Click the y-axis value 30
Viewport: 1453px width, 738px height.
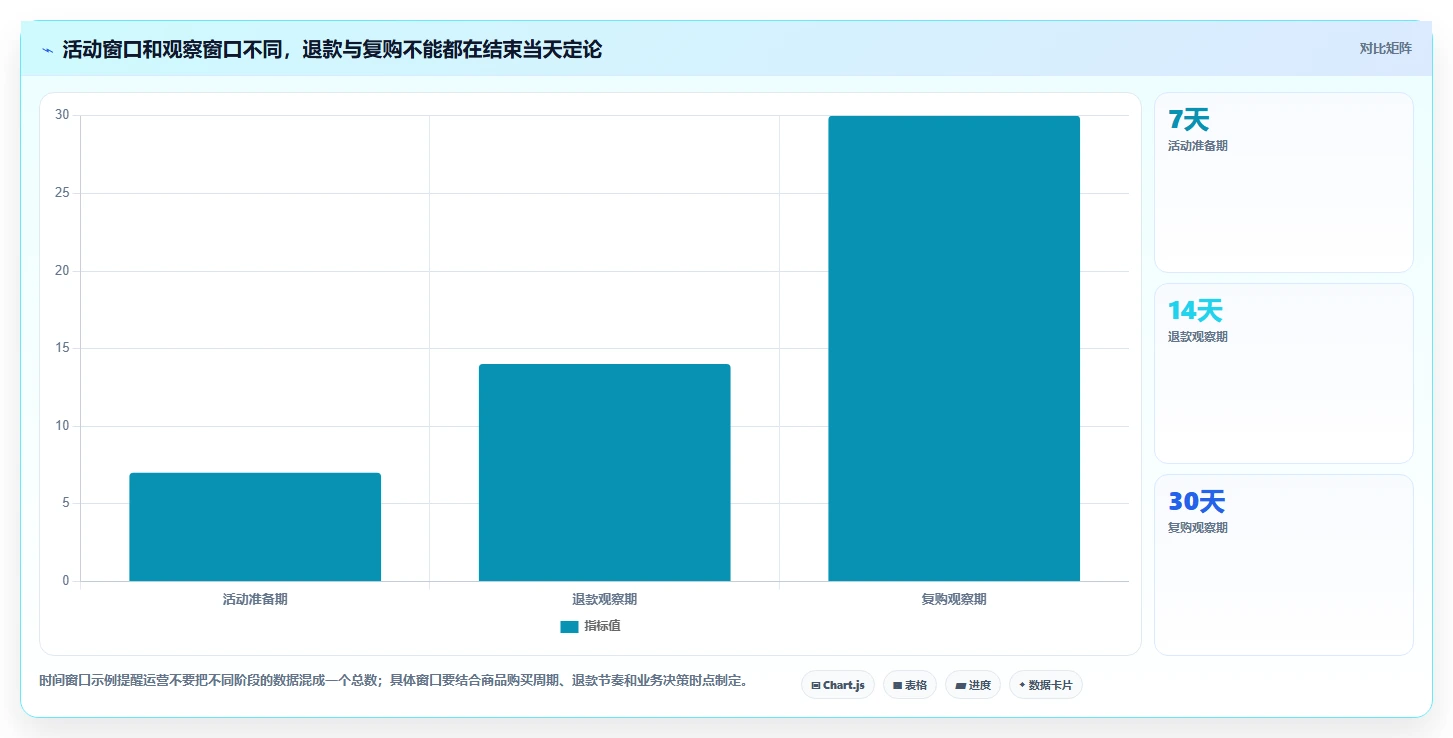(62, 115)
